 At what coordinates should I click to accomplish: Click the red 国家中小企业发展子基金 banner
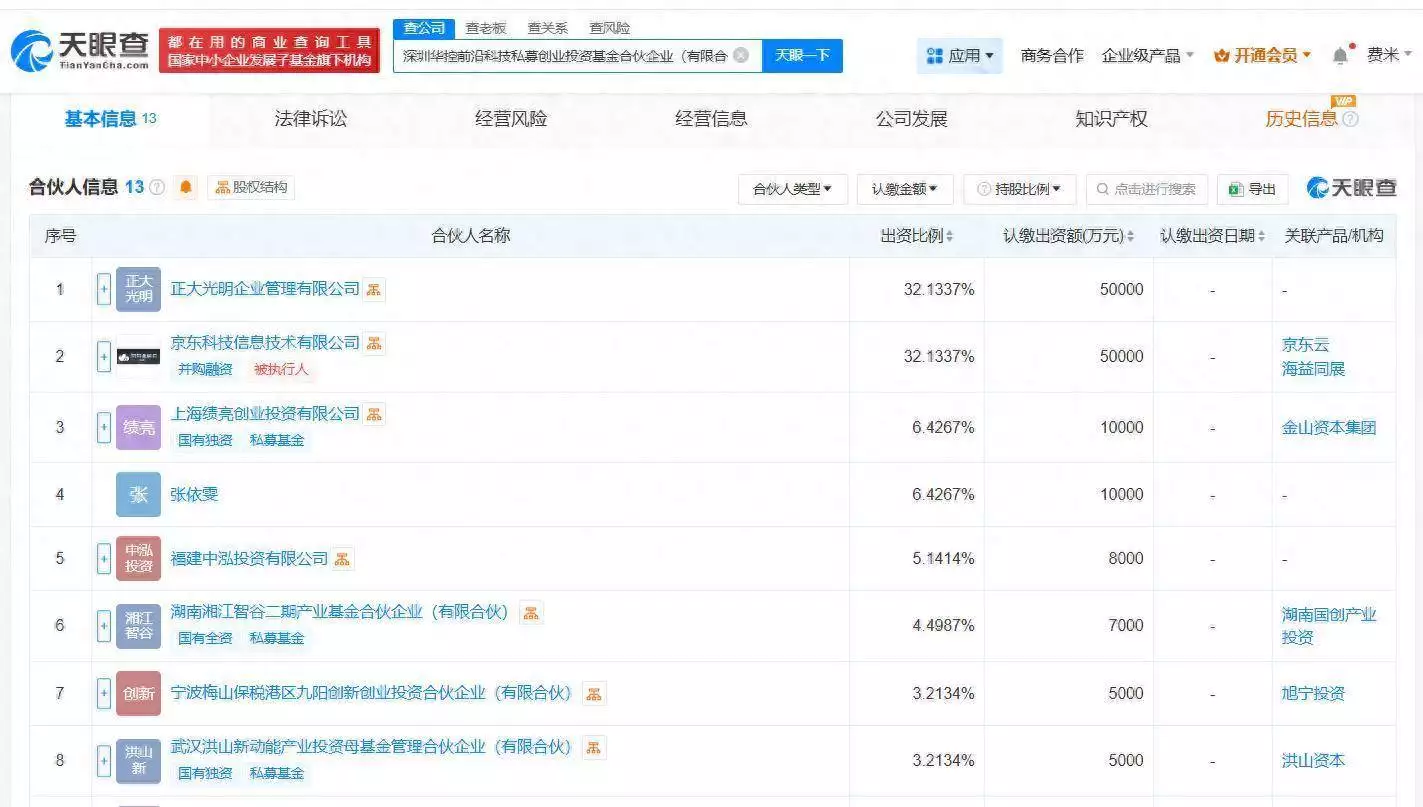pos(269,50)
